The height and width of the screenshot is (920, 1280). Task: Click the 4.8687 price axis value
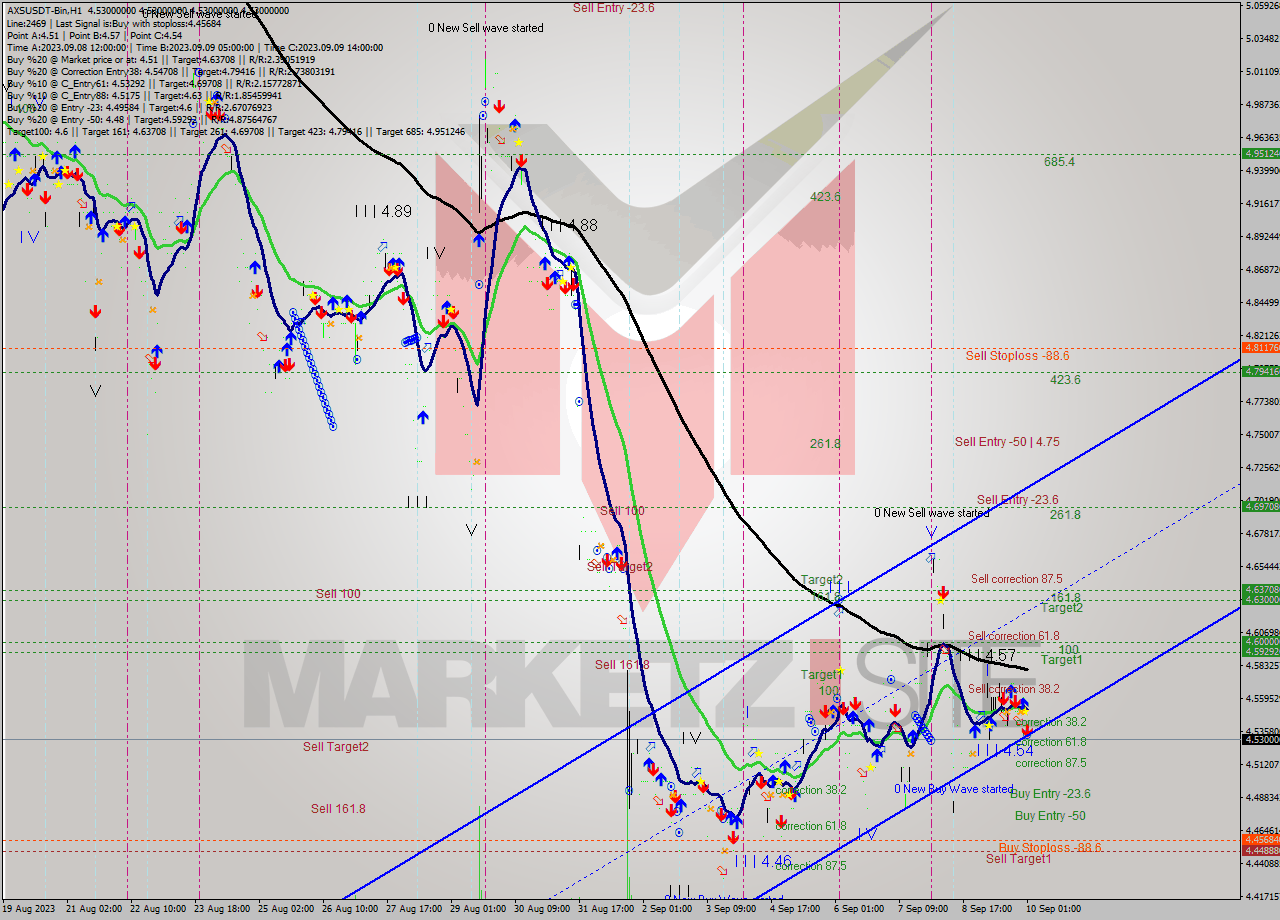[x=1263, y=270]
